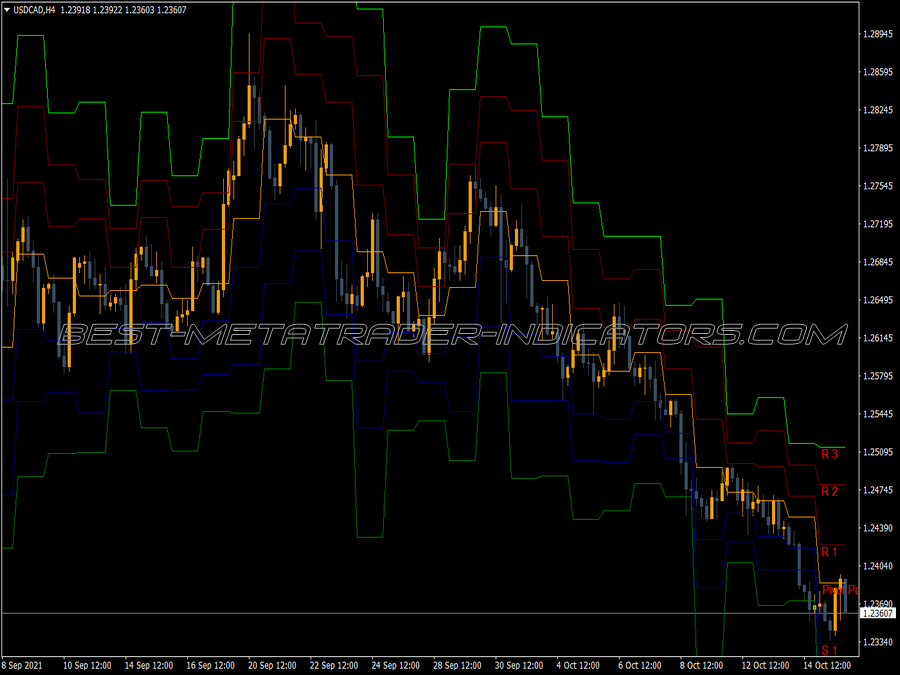Click the current price tag 1.23607
Viewport: 900px width, 675px height.
click(878, 614)
